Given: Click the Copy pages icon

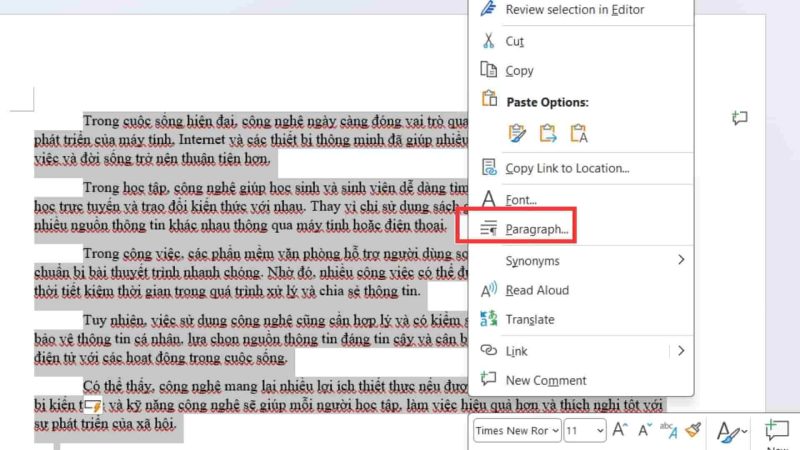Looking at the screenshot, I should (x=488, y=69).
